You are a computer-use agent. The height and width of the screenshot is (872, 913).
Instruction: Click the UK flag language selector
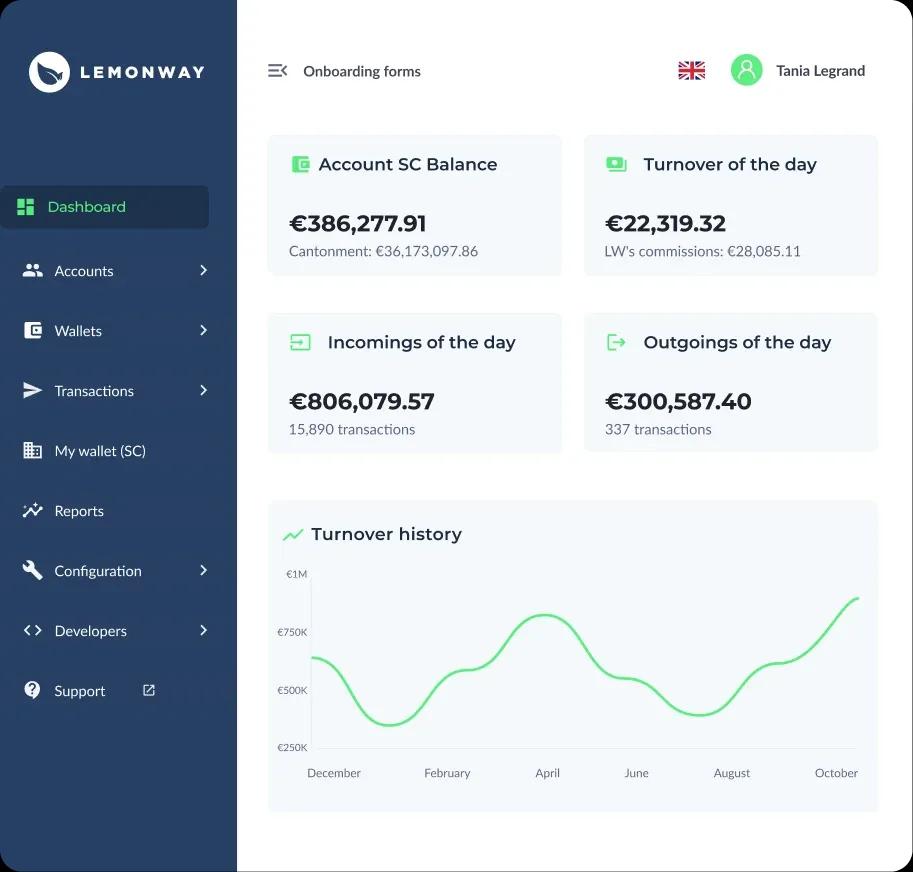click(x=691, y=71)
